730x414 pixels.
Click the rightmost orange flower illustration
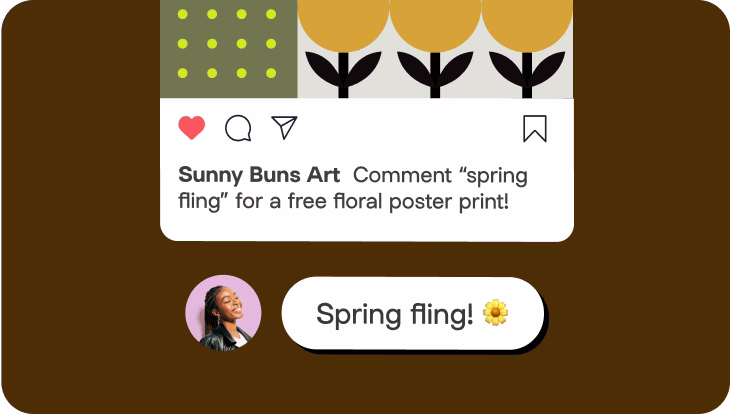pos(527,47)
